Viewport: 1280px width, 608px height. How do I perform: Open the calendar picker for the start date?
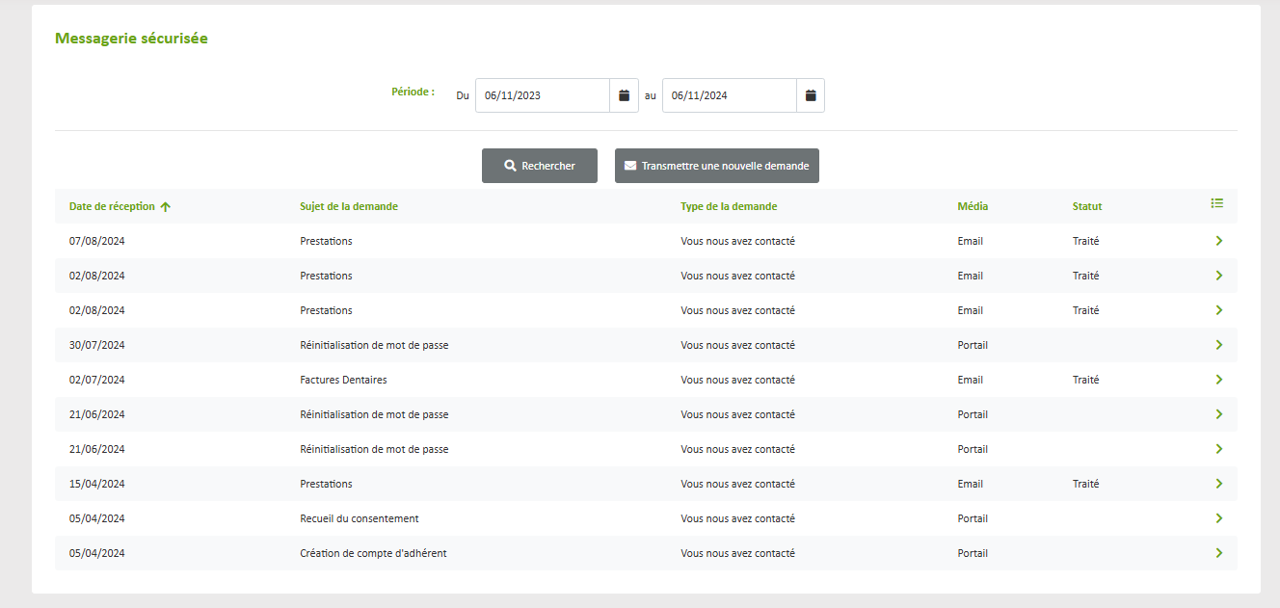(624, 96)
